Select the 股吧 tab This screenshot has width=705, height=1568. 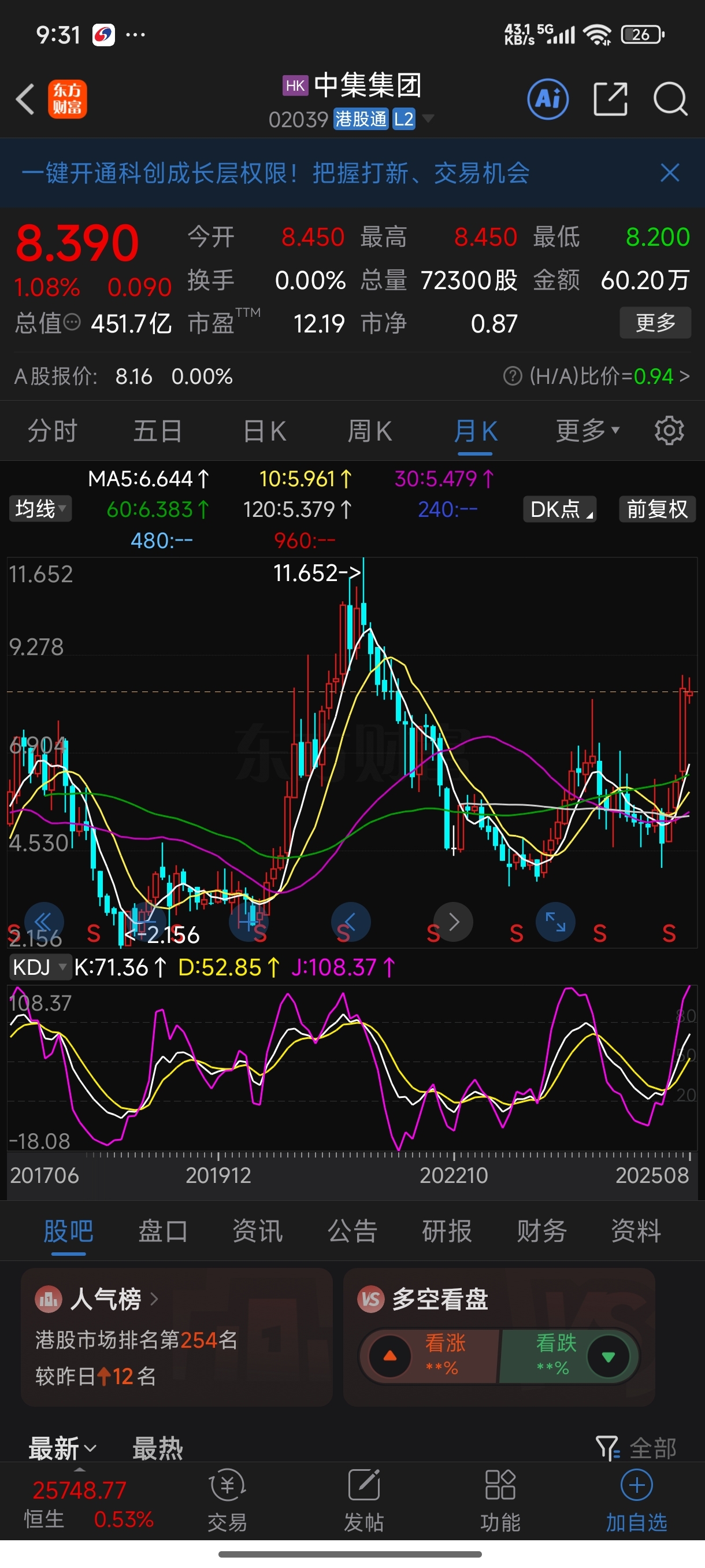click(68, 1231)
